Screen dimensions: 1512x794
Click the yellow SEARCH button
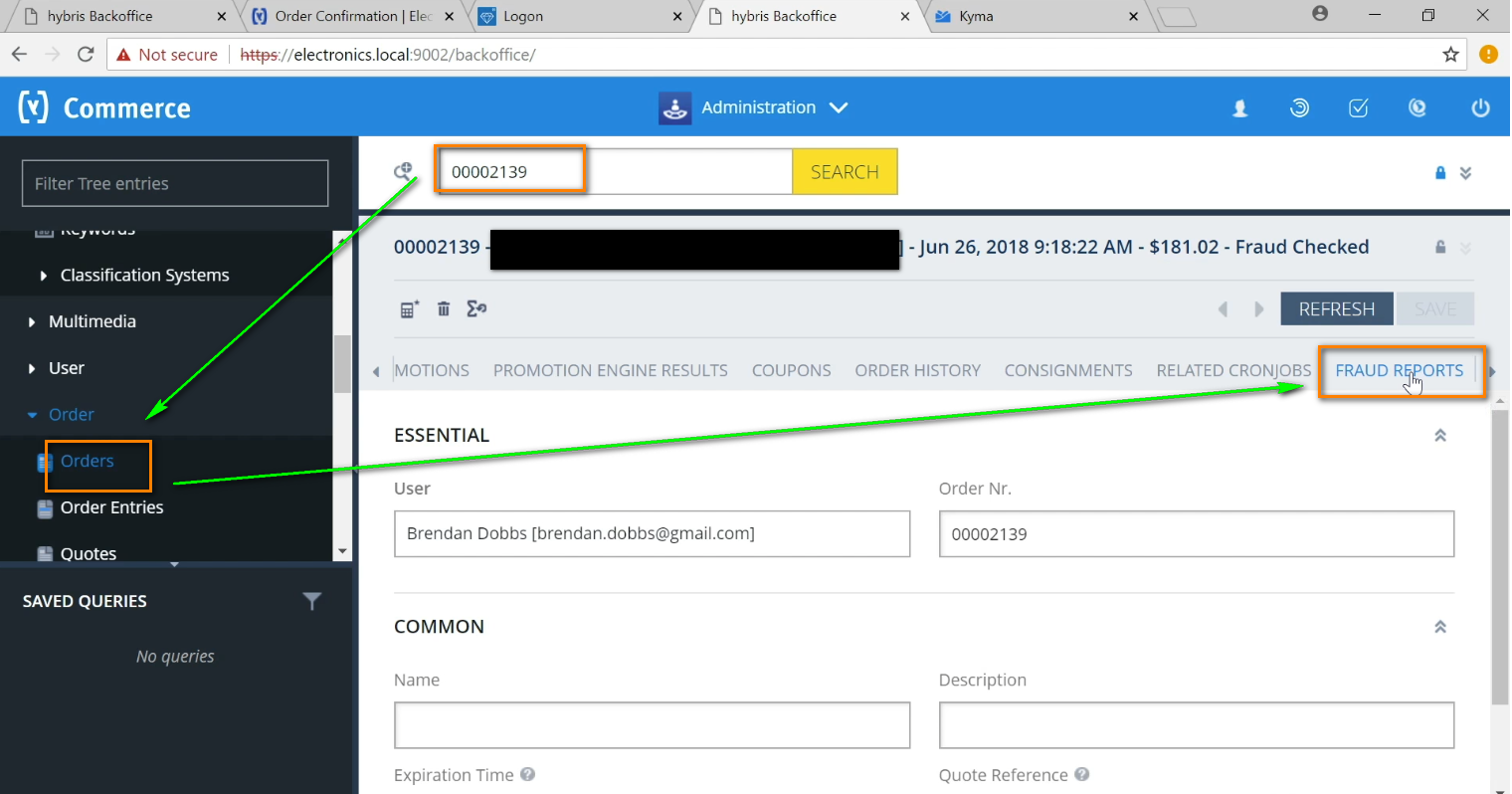click(845, 172)
